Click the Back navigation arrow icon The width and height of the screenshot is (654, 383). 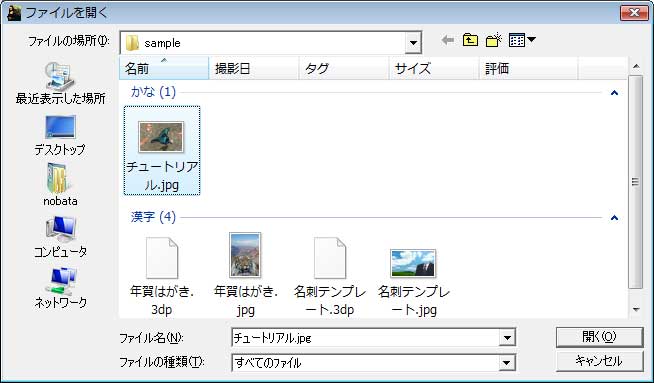coord(448,40)
